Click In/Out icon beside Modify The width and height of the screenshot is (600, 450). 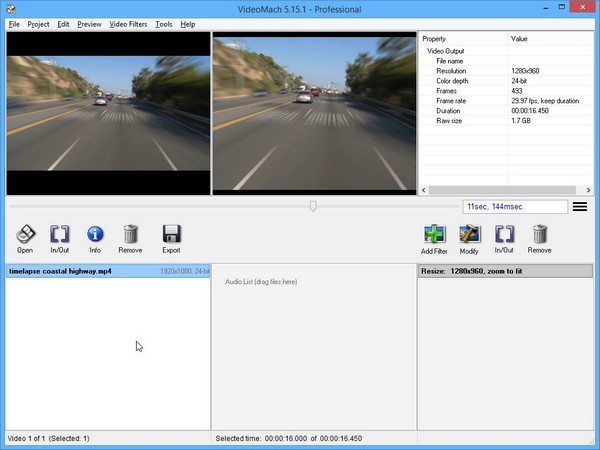[x=504, y=234]
